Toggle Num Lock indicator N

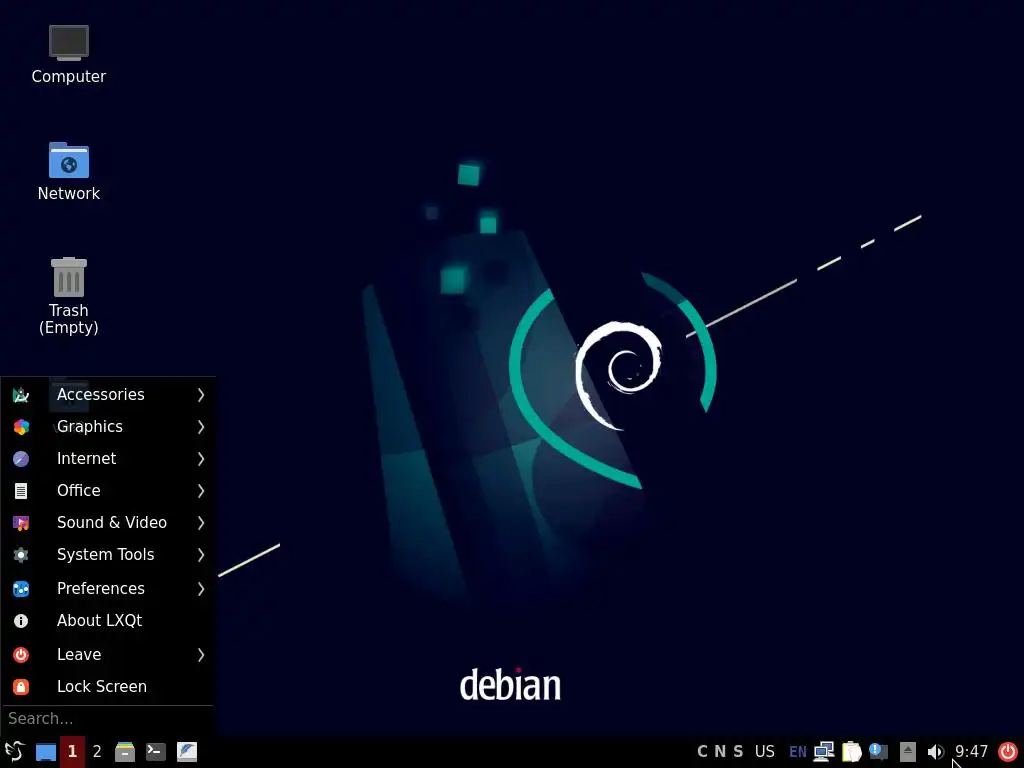point(720,752)
